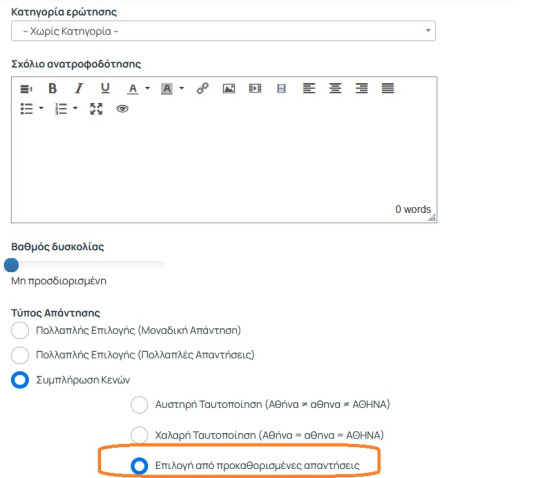Apply italic formatting in feedback editor
550x478 pixels.
tap(79, 88)
